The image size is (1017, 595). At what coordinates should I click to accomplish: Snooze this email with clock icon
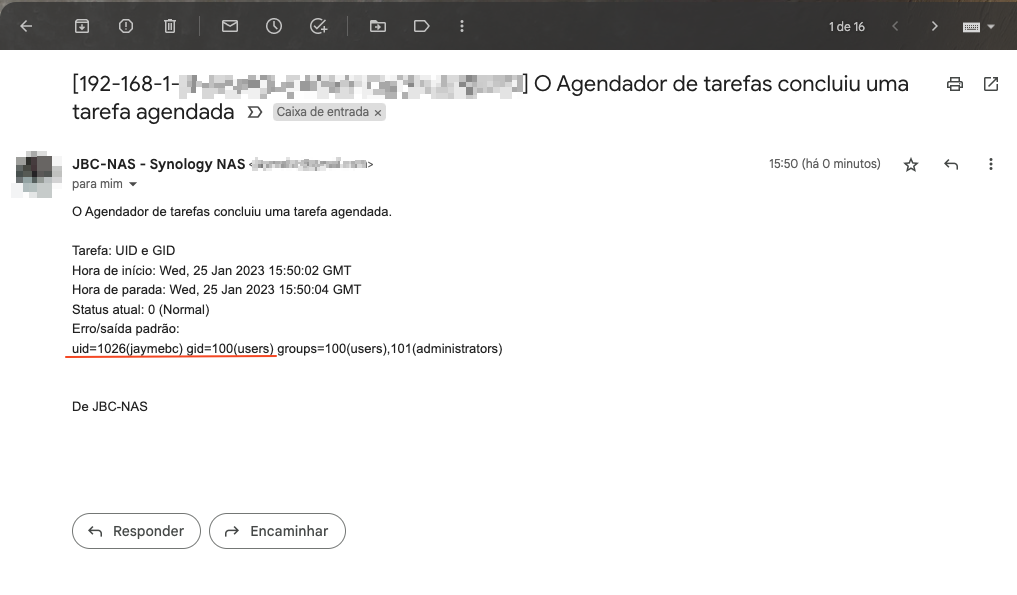(274, 26)
